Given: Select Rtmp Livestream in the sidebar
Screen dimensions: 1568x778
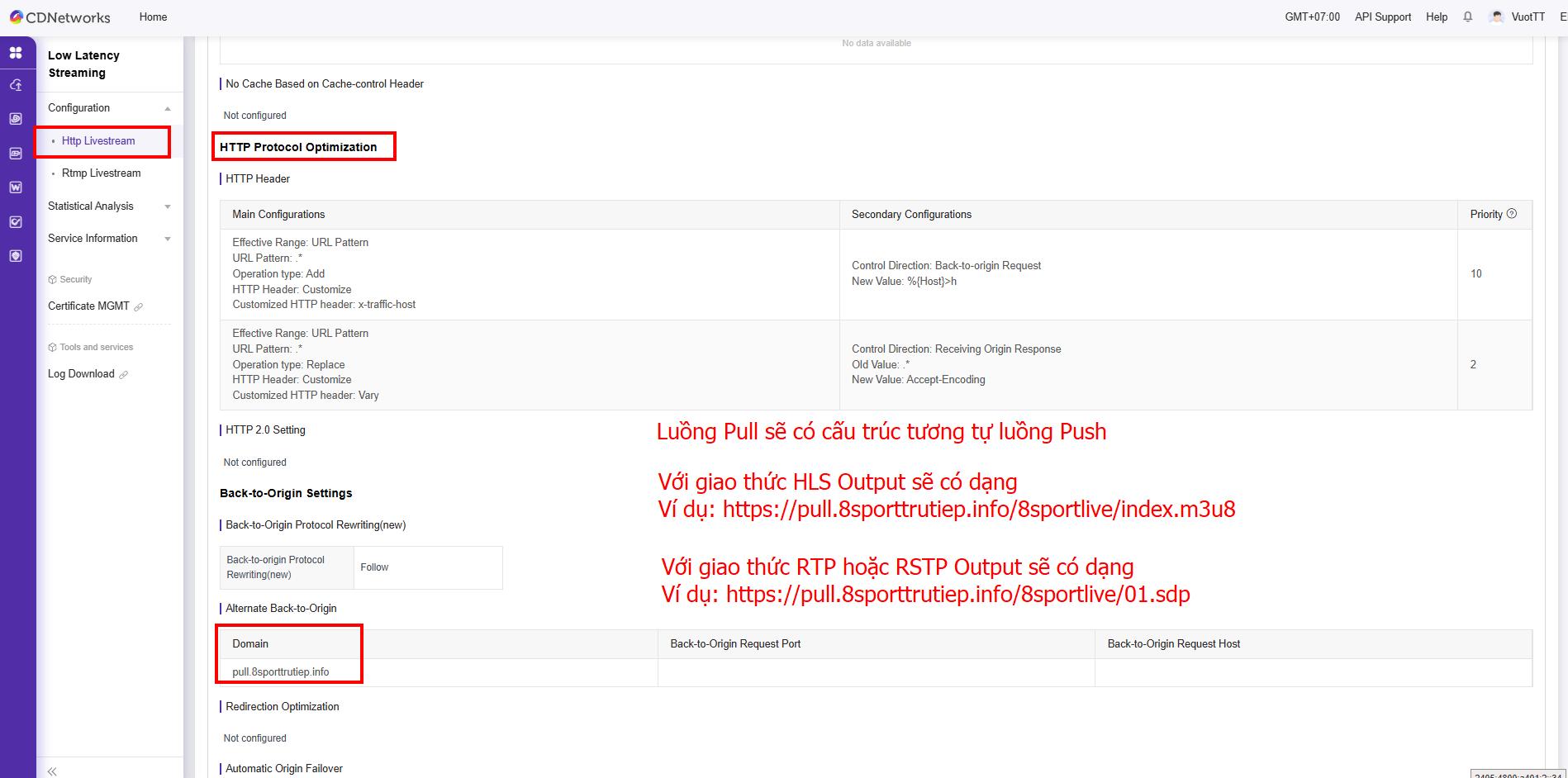Looking at the screenshot, I should coord(101,173).
